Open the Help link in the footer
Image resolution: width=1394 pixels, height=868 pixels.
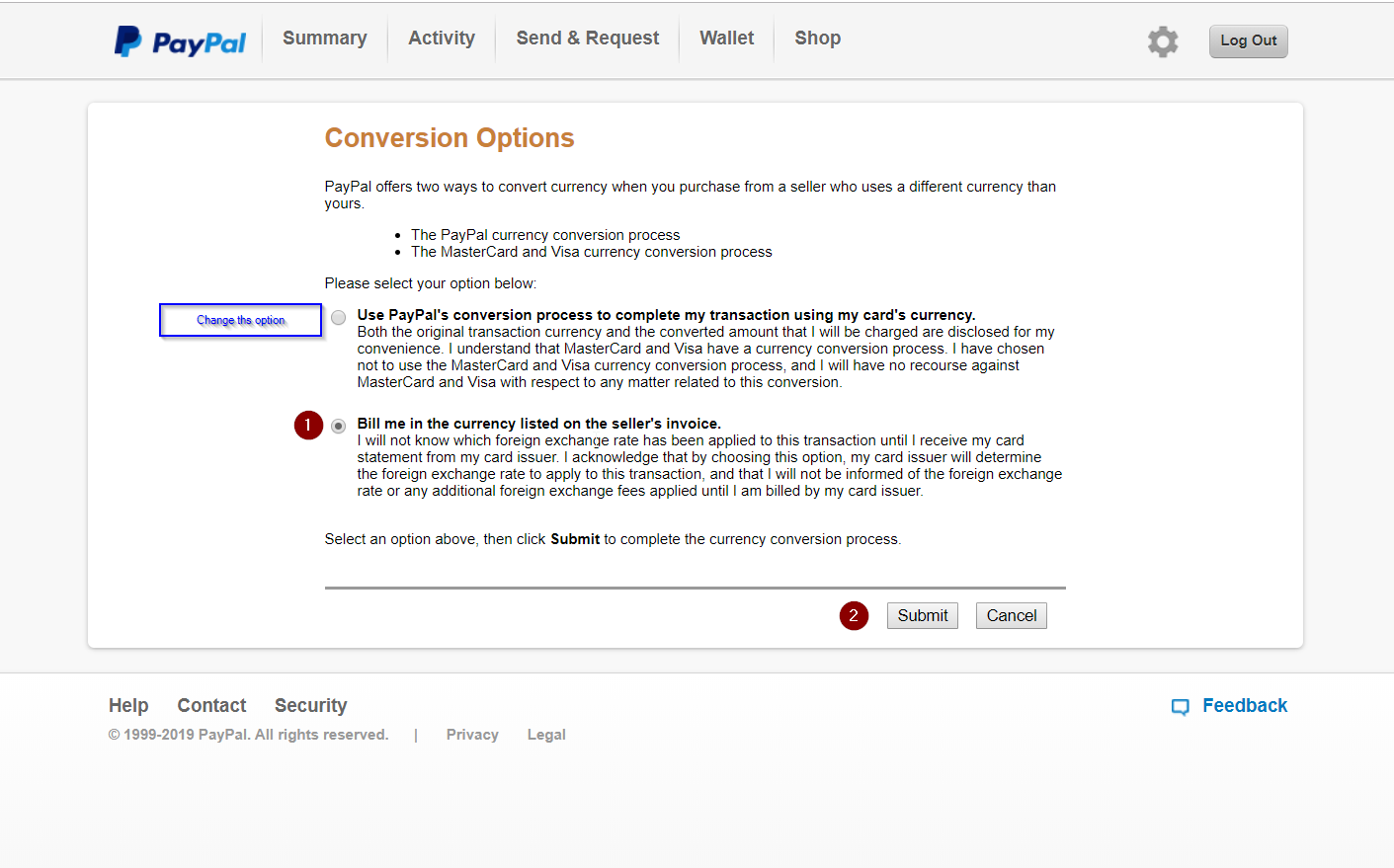coord(128,706)
